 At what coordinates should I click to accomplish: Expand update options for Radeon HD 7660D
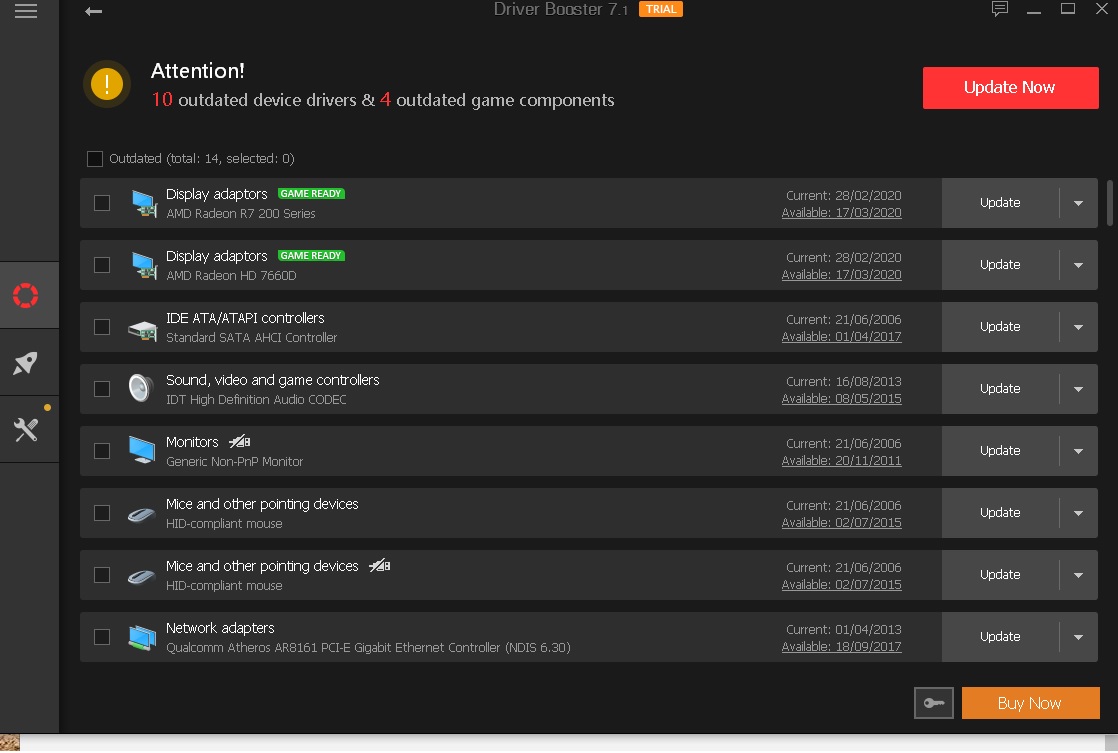click(x=1078, y=265)
